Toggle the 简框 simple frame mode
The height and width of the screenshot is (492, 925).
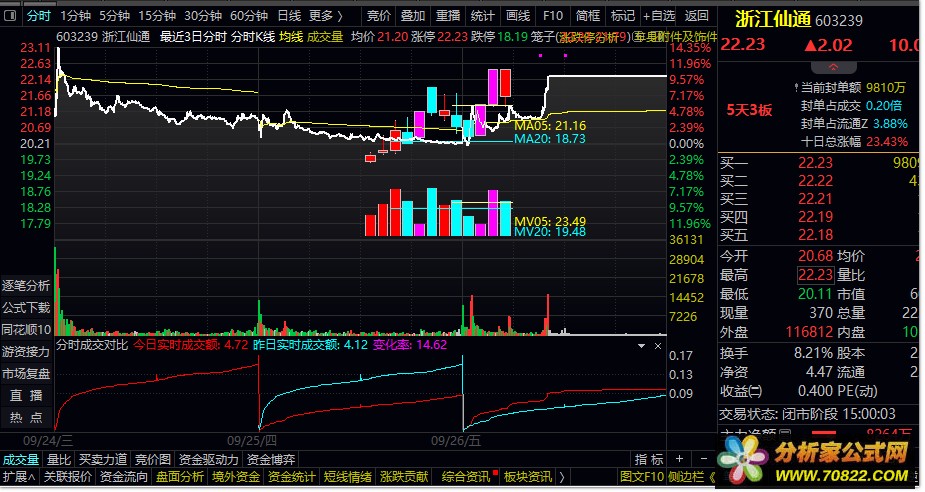pyautogui.click(x=588, y=16)
